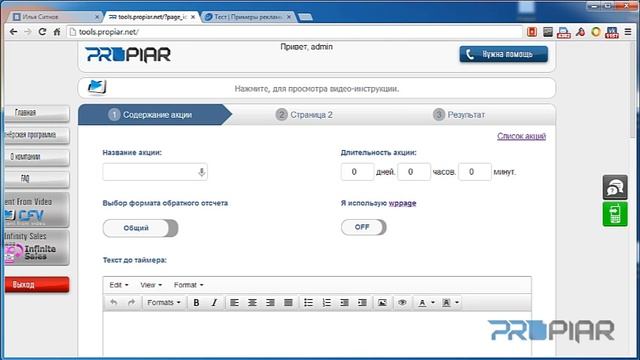Open the partner program sidebar button

coord(37,135)
